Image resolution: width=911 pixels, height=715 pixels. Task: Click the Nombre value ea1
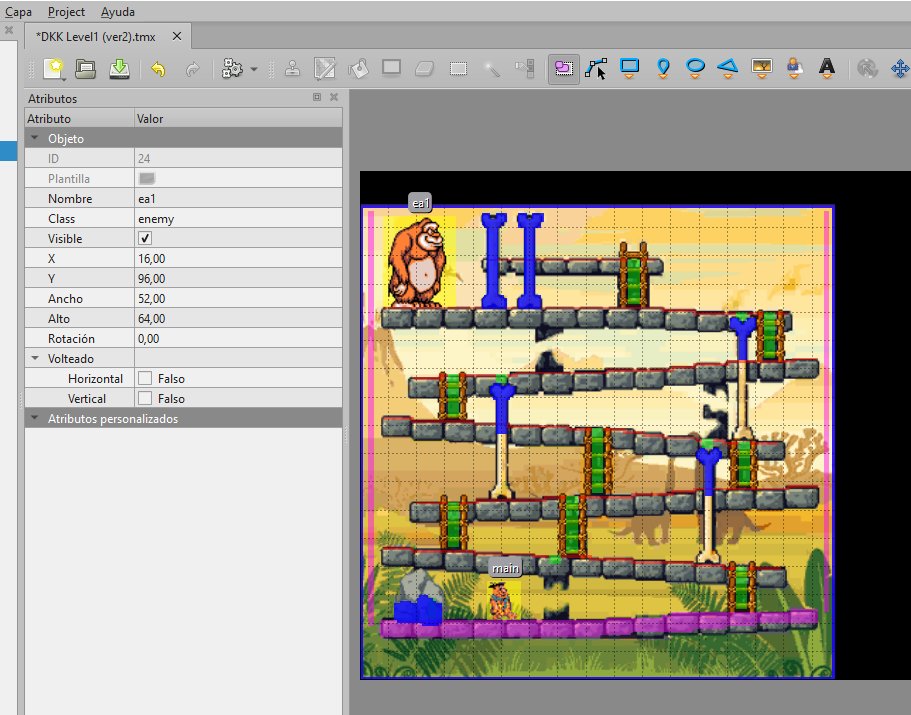[x=238, y=199]
